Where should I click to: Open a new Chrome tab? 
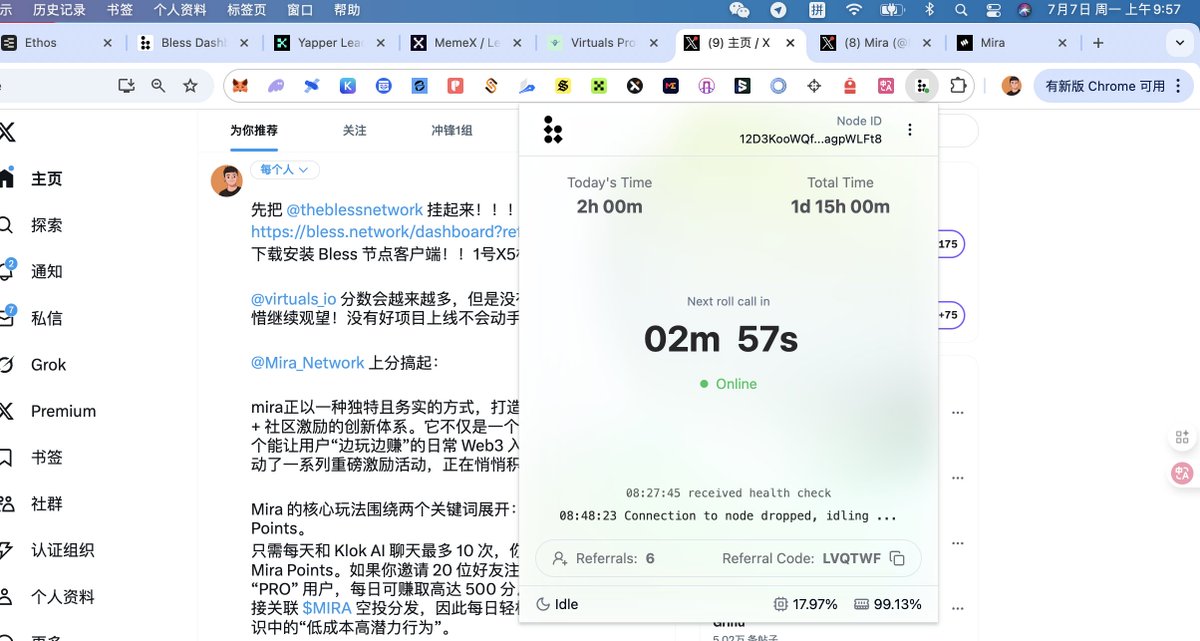click(x=1098, y=43)
